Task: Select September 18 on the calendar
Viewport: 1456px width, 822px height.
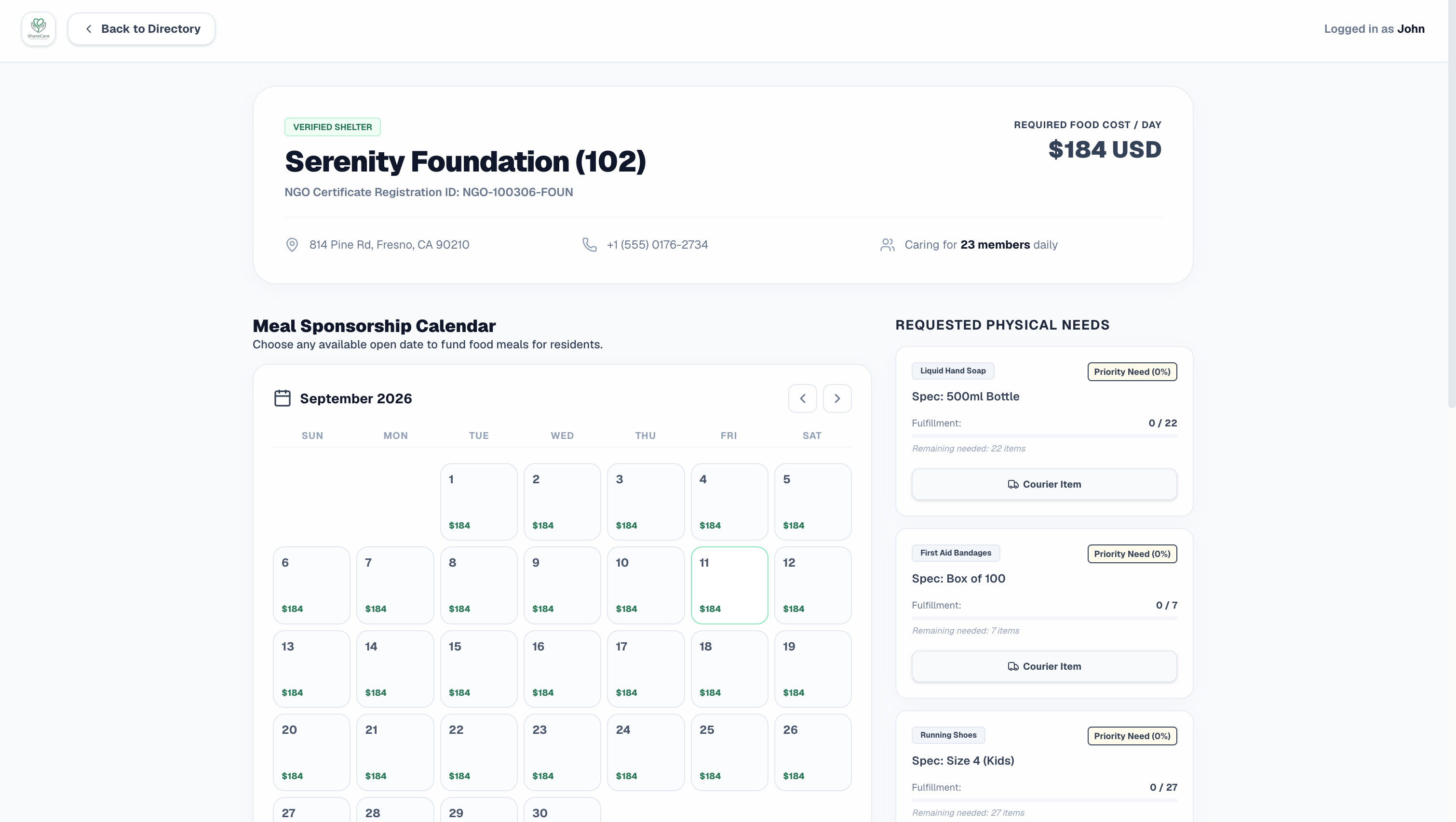Action: coord(729,669)
